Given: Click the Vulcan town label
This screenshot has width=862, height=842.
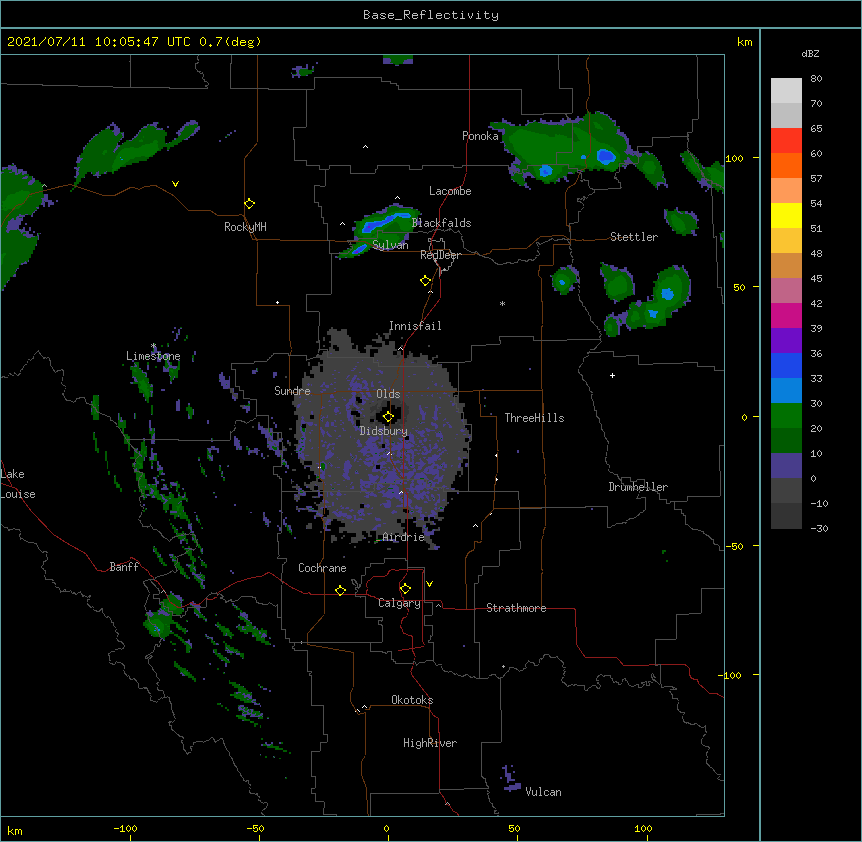Looking at the screenshot, I should [543, 792].
